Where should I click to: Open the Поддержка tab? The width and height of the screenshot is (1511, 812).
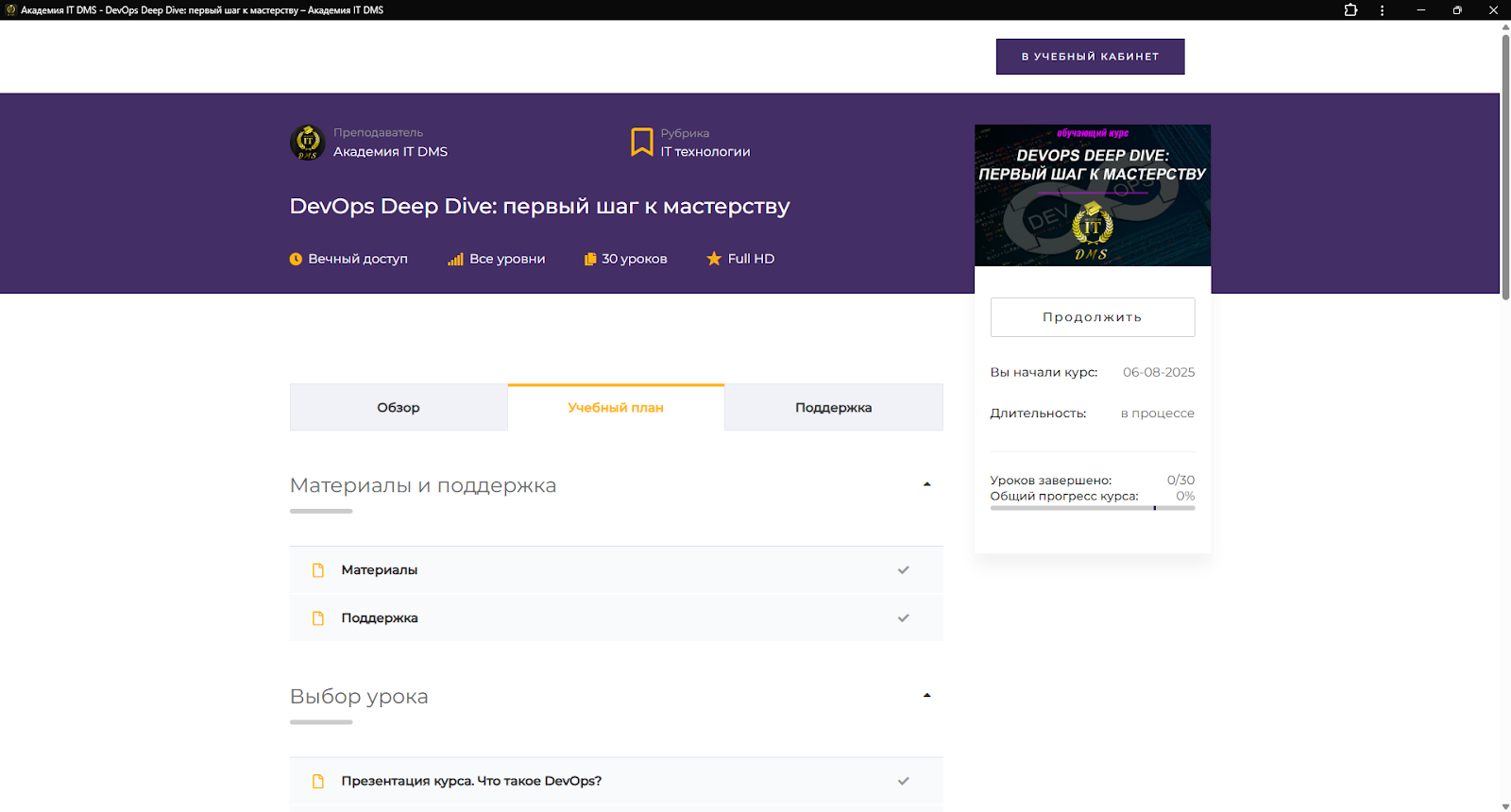click(x=834, y=408)
